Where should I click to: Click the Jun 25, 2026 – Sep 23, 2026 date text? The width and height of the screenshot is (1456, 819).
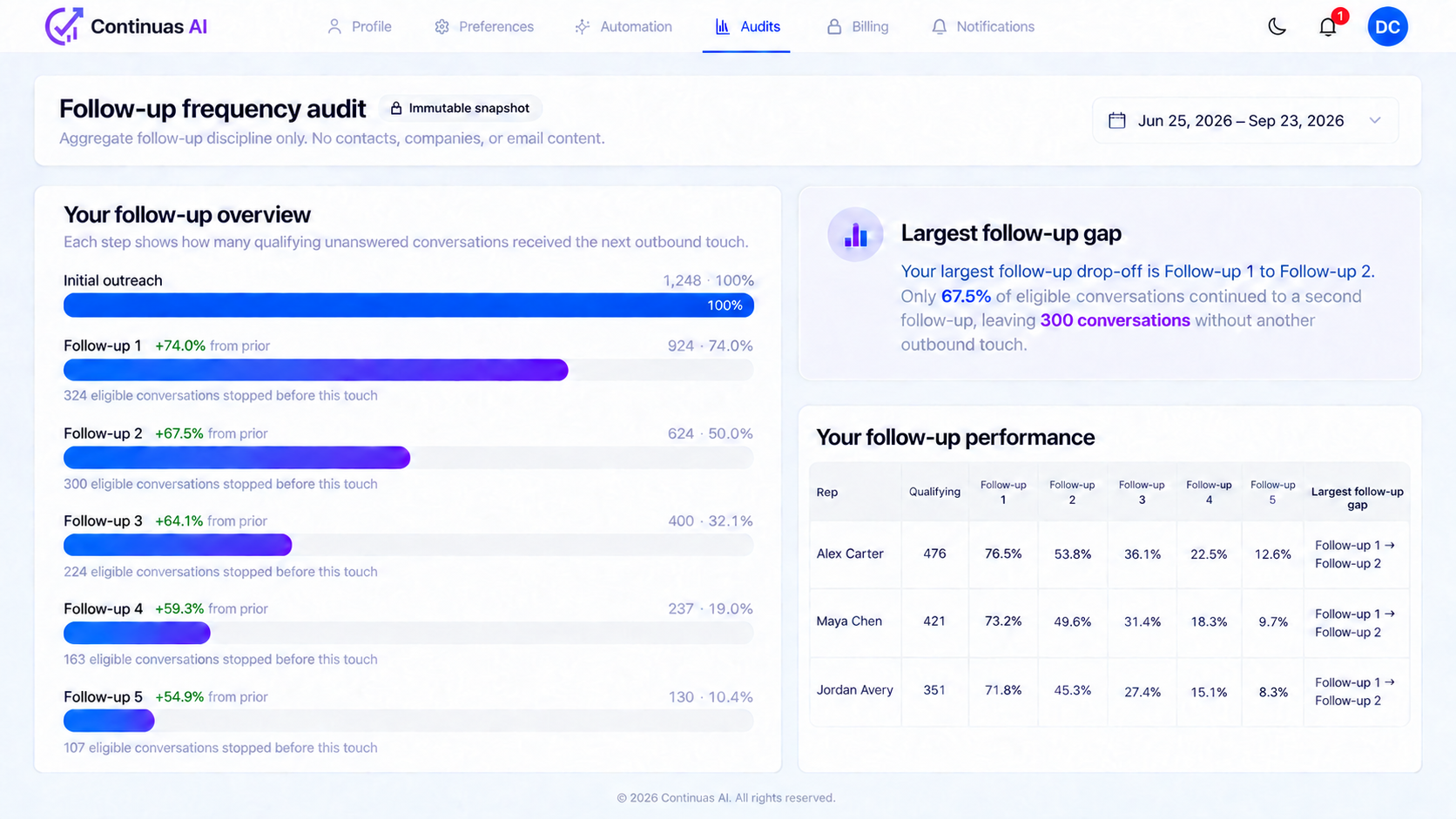[x=1241, y=121]
